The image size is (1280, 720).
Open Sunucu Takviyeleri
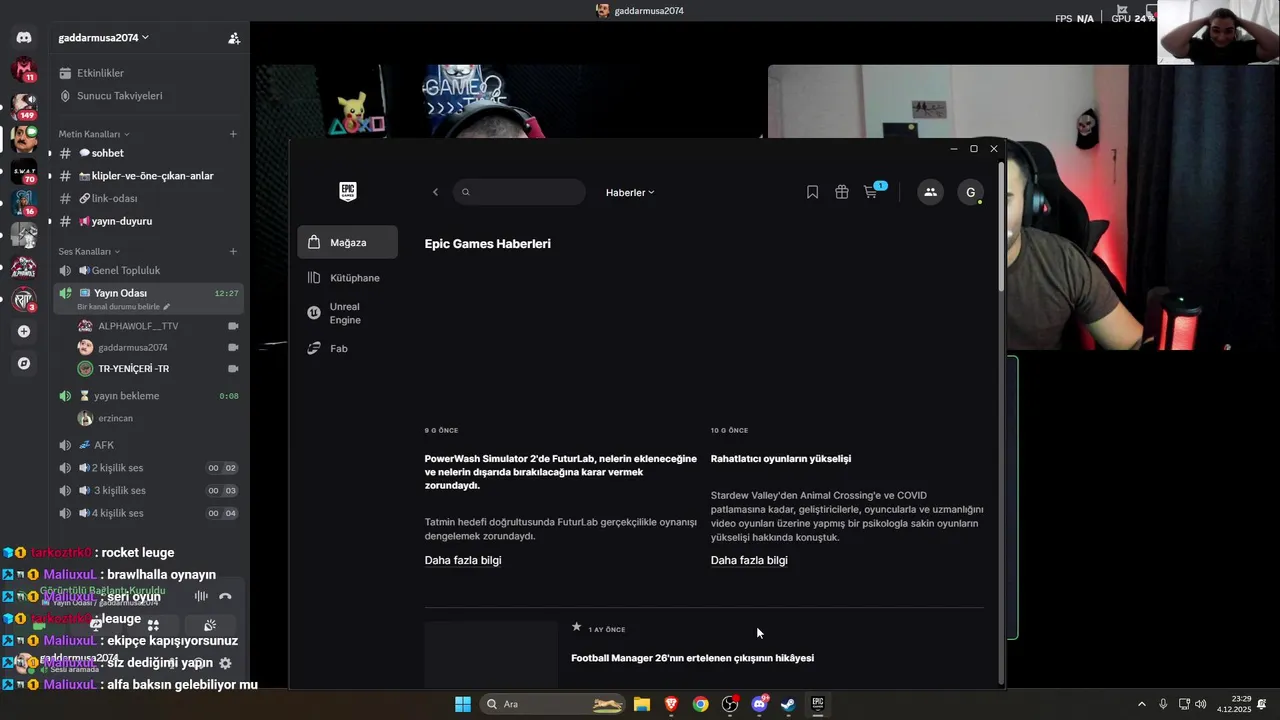coord(150,96)
